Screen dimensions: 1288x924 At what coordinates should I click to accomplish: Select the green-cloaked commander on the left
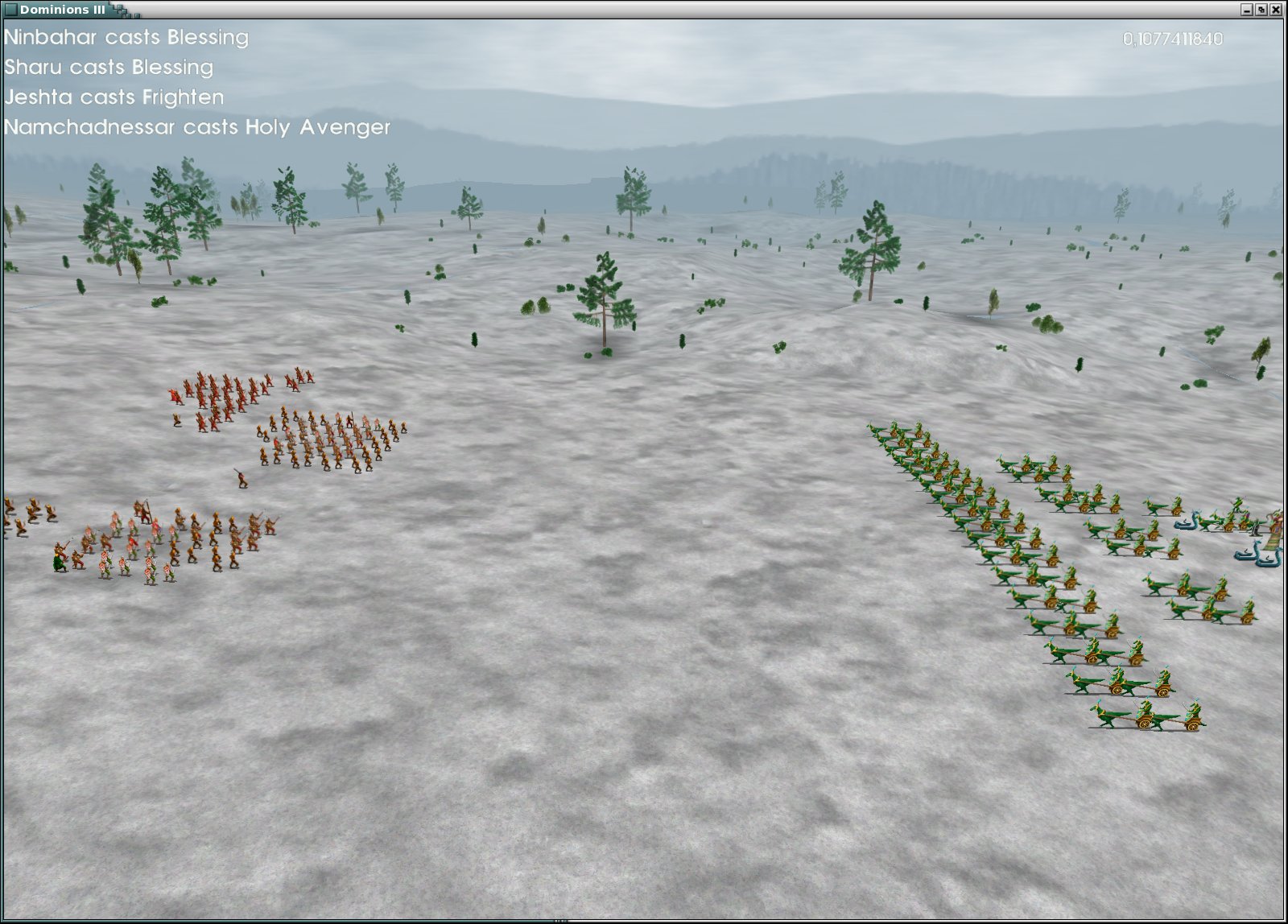[60, 558]
